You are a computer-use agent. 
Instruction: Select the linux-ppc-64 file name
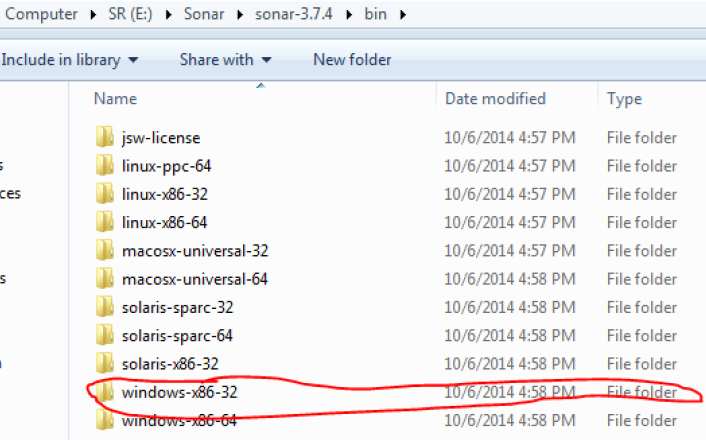pyautogui.click(x=166, y=166)
